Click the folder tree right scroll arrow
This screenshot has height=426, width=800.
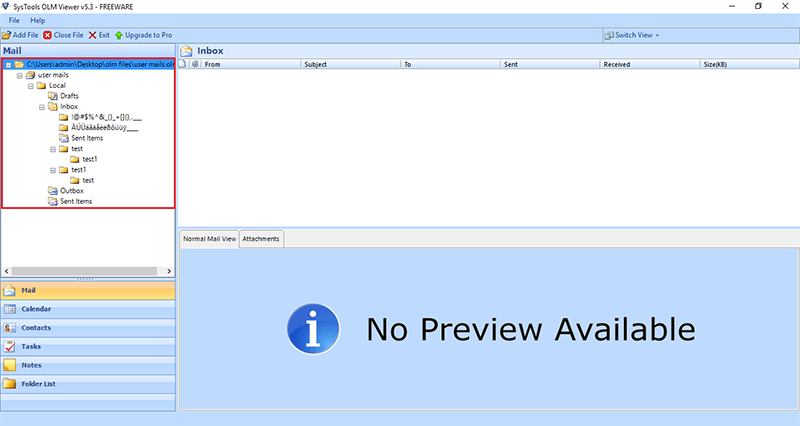[169, 271]
